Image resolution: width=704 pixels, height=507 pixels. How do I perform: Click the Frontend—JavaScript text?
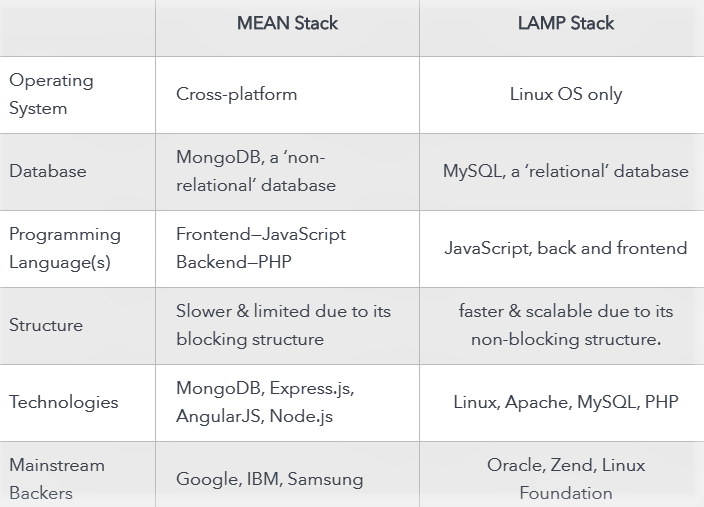(261, 234)
